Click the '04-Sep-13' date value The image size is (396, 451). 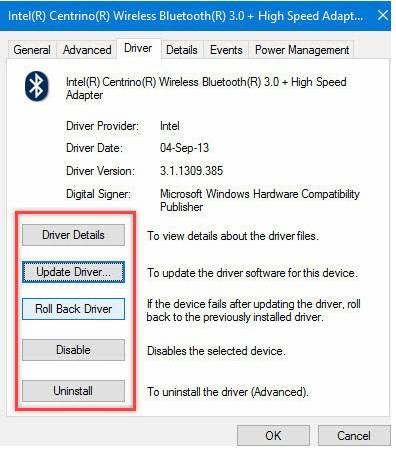pyautogui.click(x=184, y=148)
